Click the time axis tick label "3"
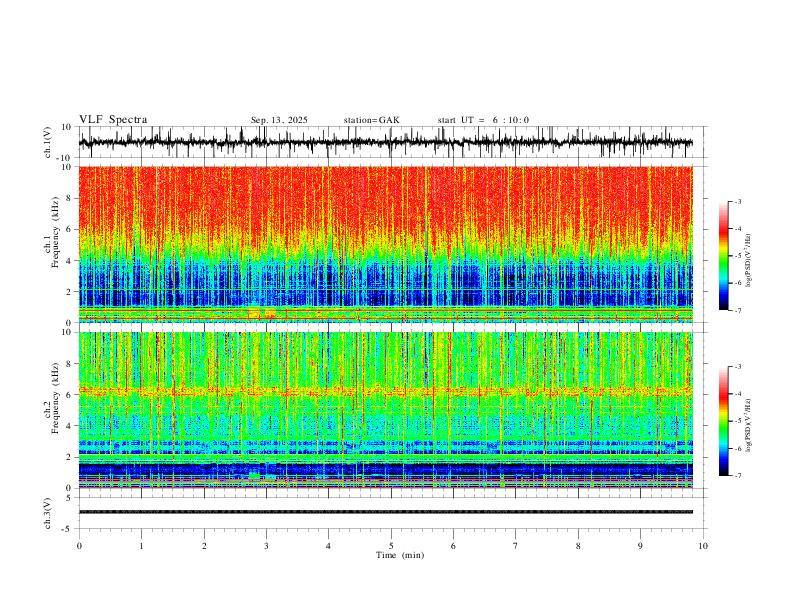Image resolution: width=792 pixels, height=612 pixels. point(266,546)
